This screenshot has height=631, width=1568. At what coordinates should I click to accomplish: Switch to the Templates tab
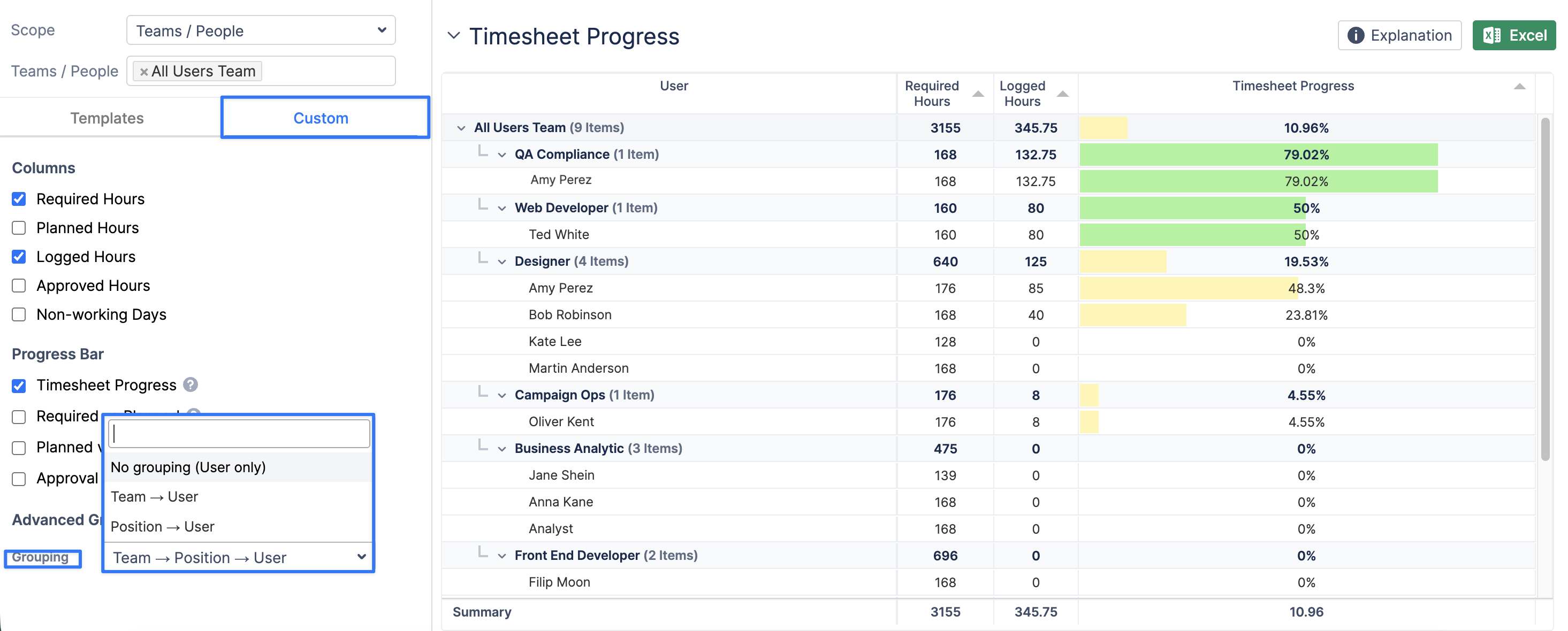[107, 118]
